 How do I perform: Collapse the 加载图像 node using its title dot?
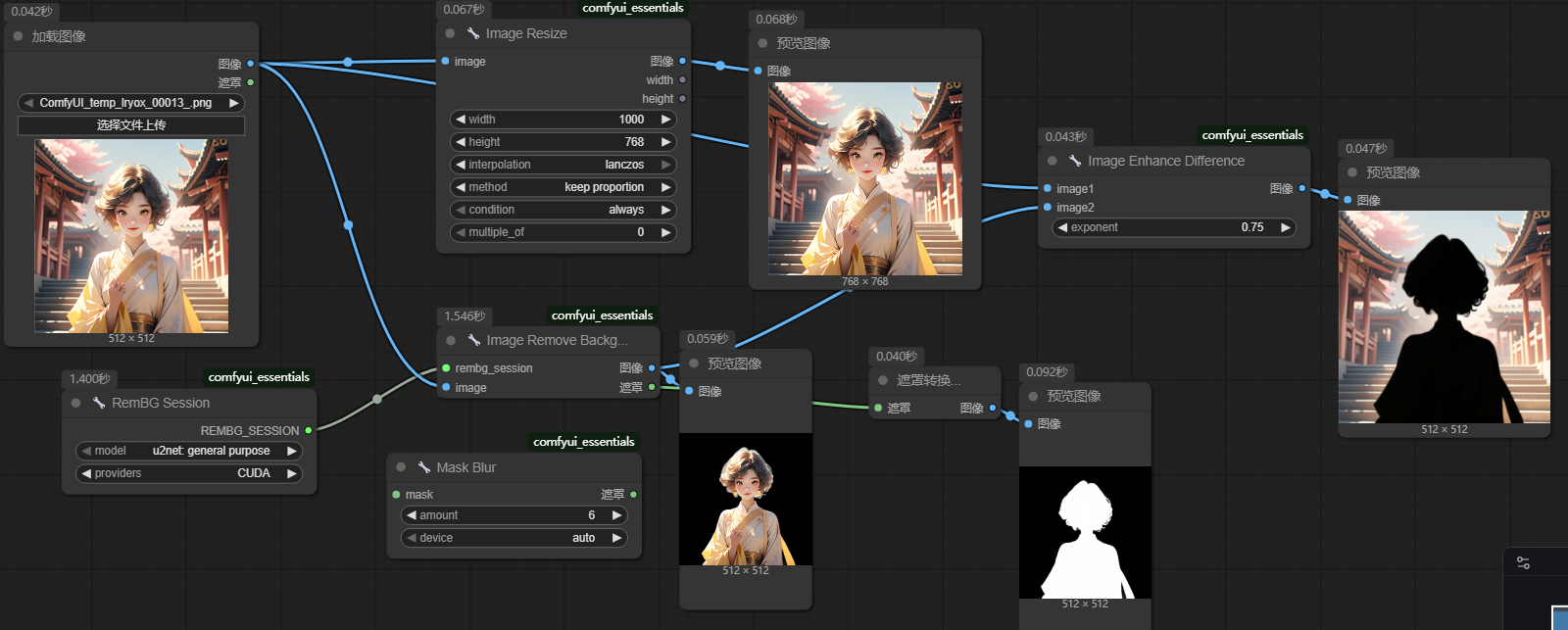[x=19, y=36]
